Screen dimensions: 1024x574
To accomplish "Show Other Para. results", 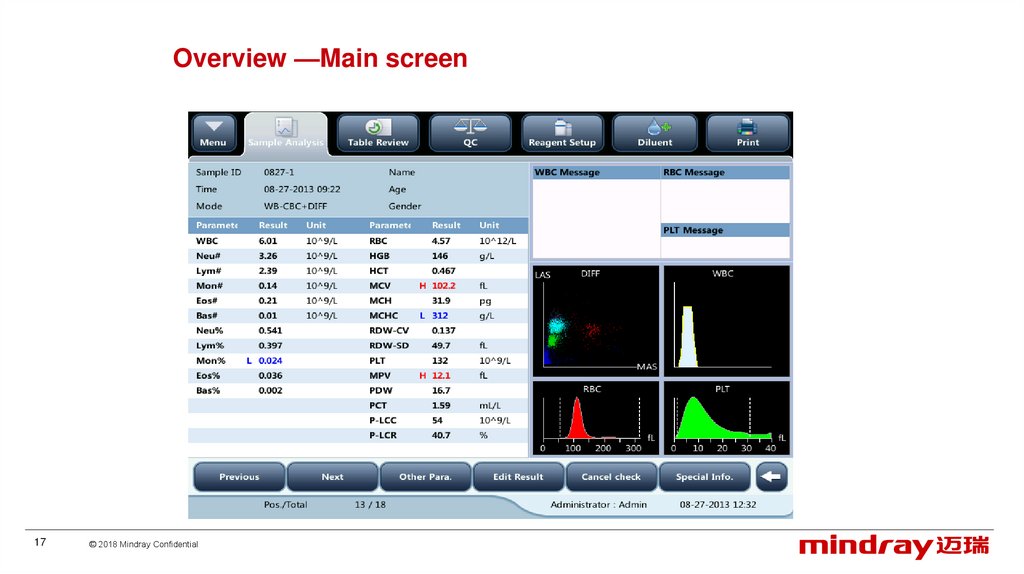I will [425, 477].
